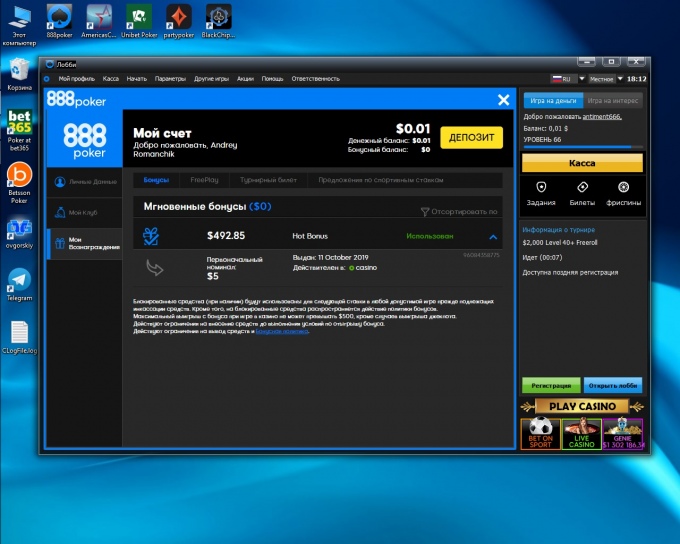Close the Мой счет panel with X
This screenshot has height=544, width=680.
pyautogui.click(x=503, y=100)
